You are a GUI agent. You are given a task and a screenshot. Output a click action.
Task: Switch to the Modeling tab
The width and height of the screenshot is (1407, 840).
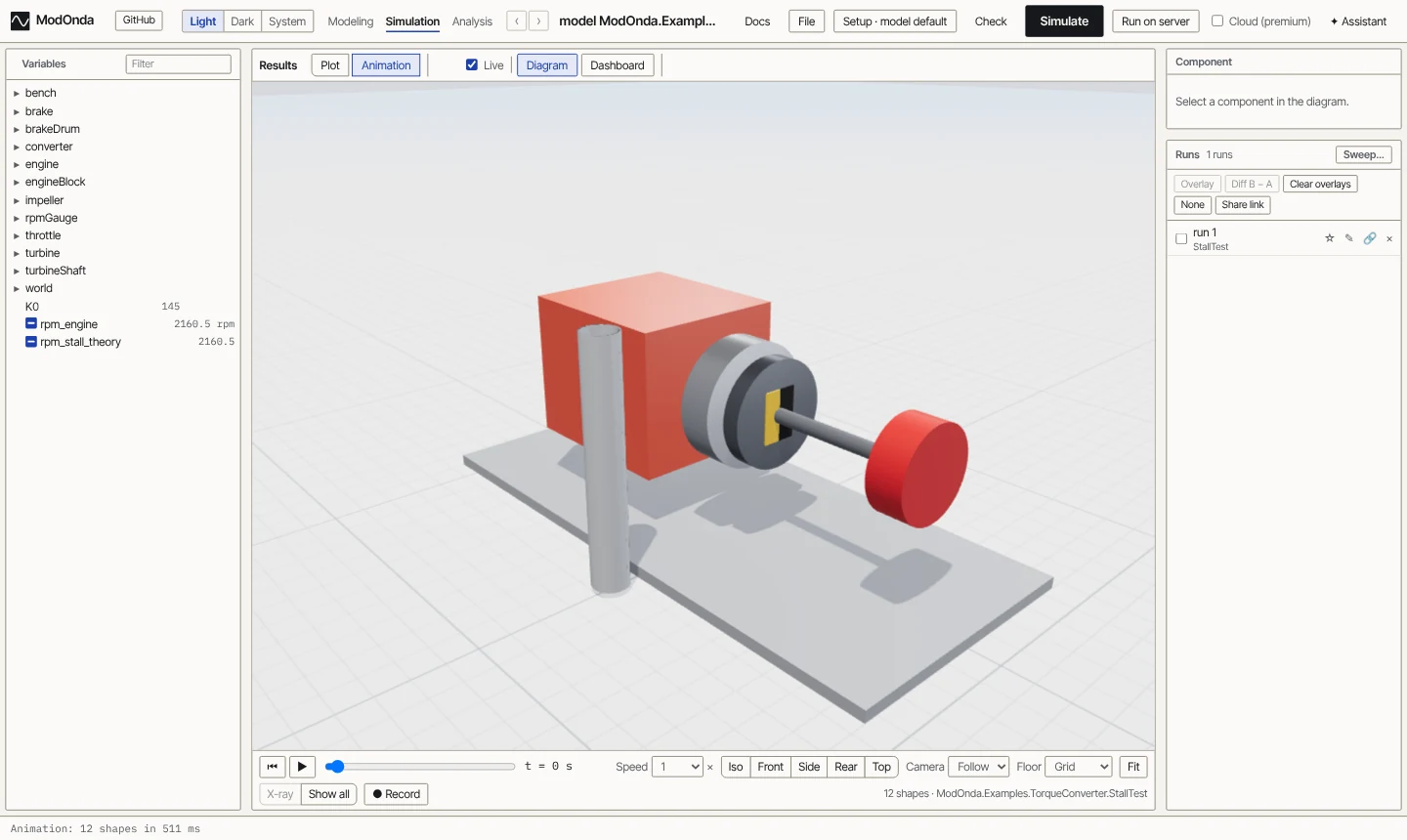pyautogui.click(x=351, y=21)
